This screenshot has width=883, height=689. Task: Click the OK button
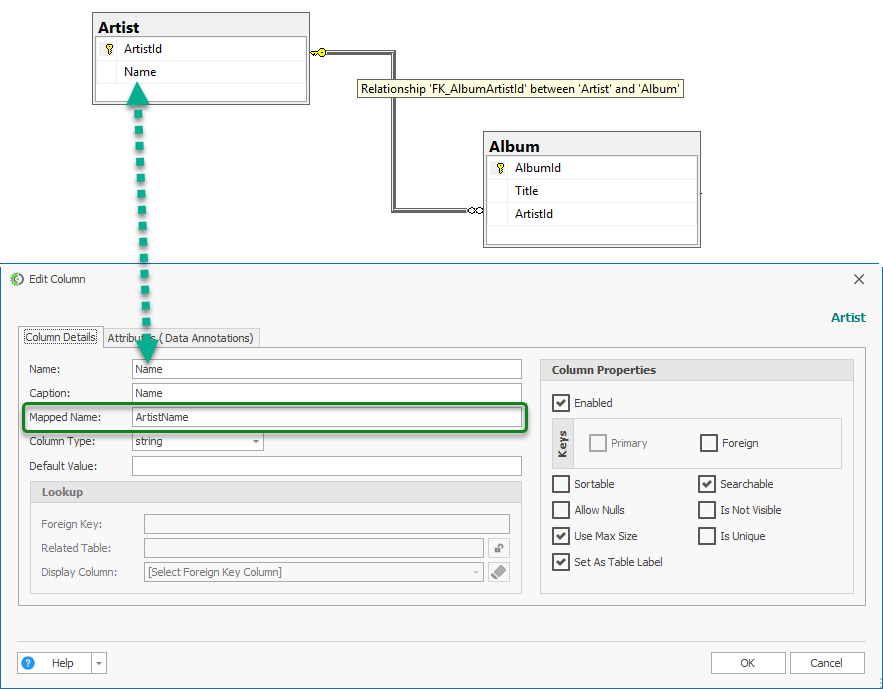tap(748, 663)
